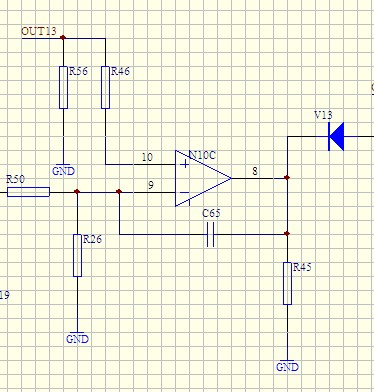
Task: Click the junction dot right of C65
Action: [x=287, y=234]
